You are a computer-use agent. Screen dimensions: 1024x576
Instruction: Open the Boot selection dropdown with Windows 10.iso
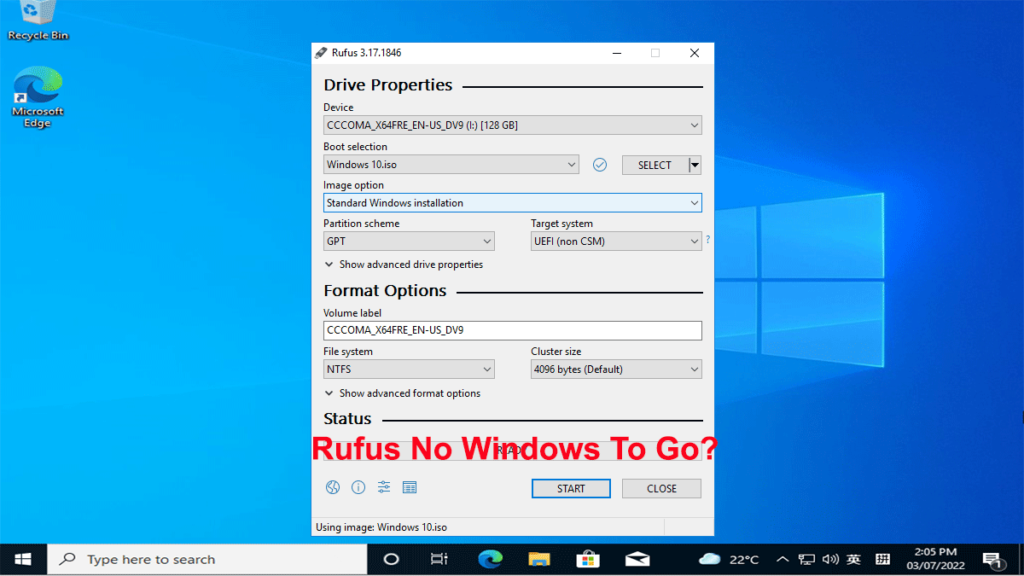point(451,165)
